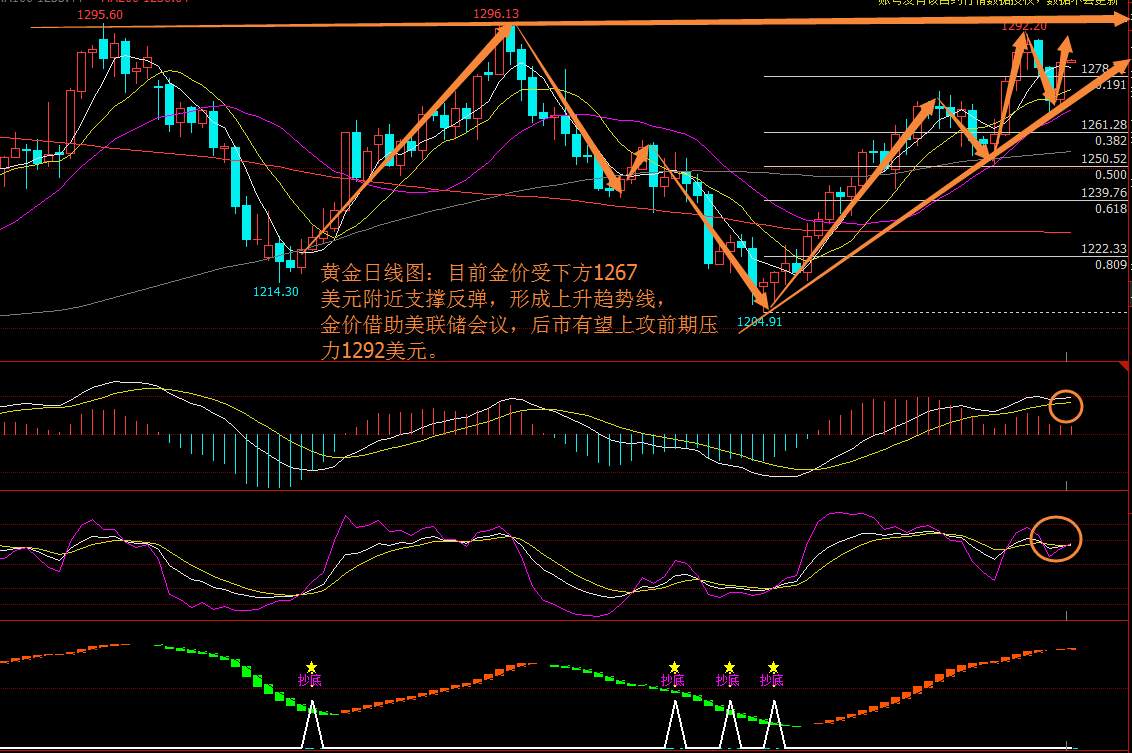
Task: Click the yellow star above the rightmost 抄底
Action: [x=773, y=667]
